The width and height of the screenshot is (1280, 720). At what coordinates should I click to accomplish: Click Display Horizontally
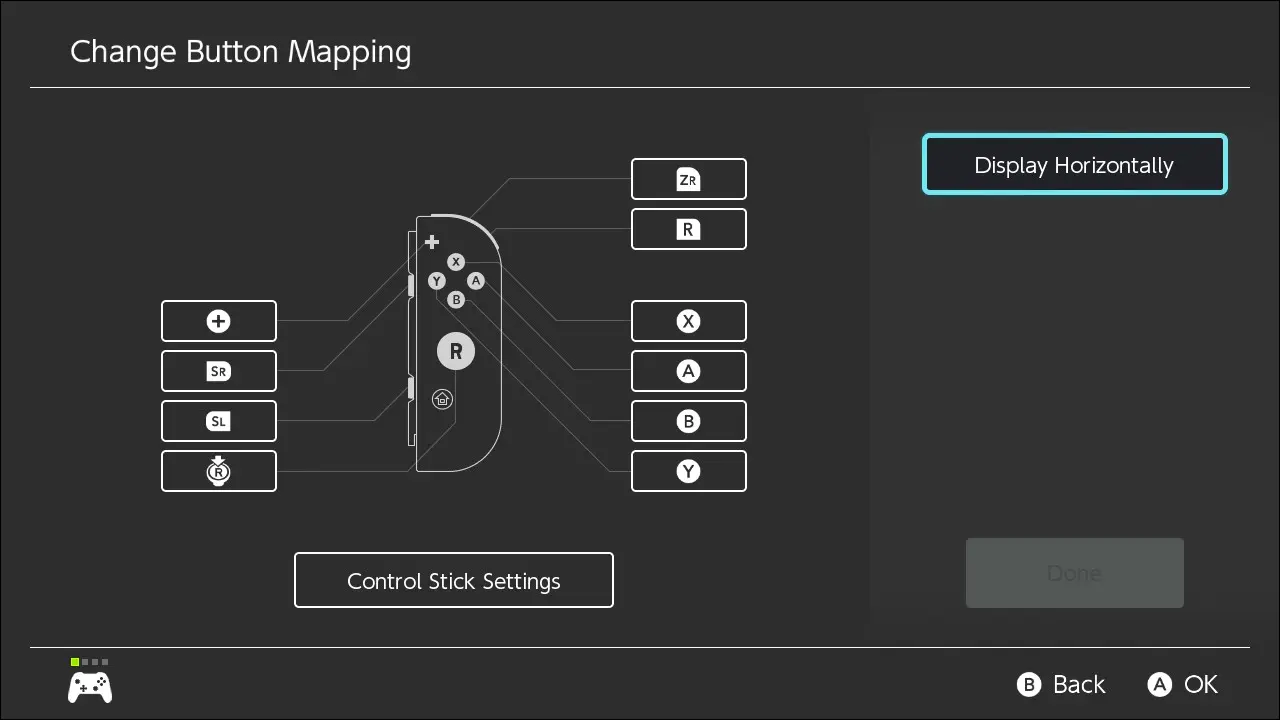[1074, 164]
